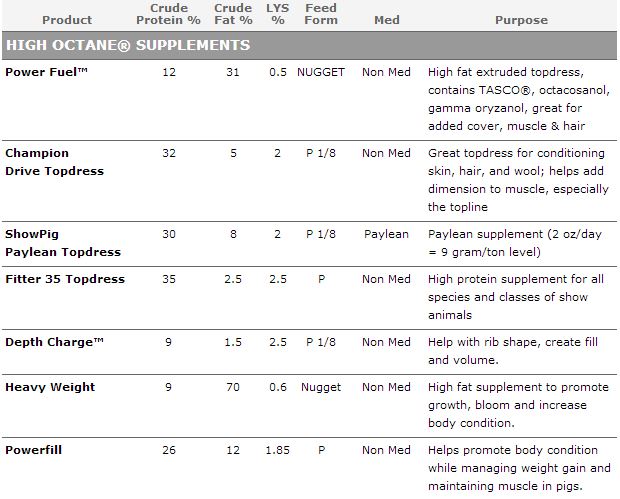This screenshot has height=499, width=620.
Task: Click the Crude Protein % column header
Action: [168, 14]
